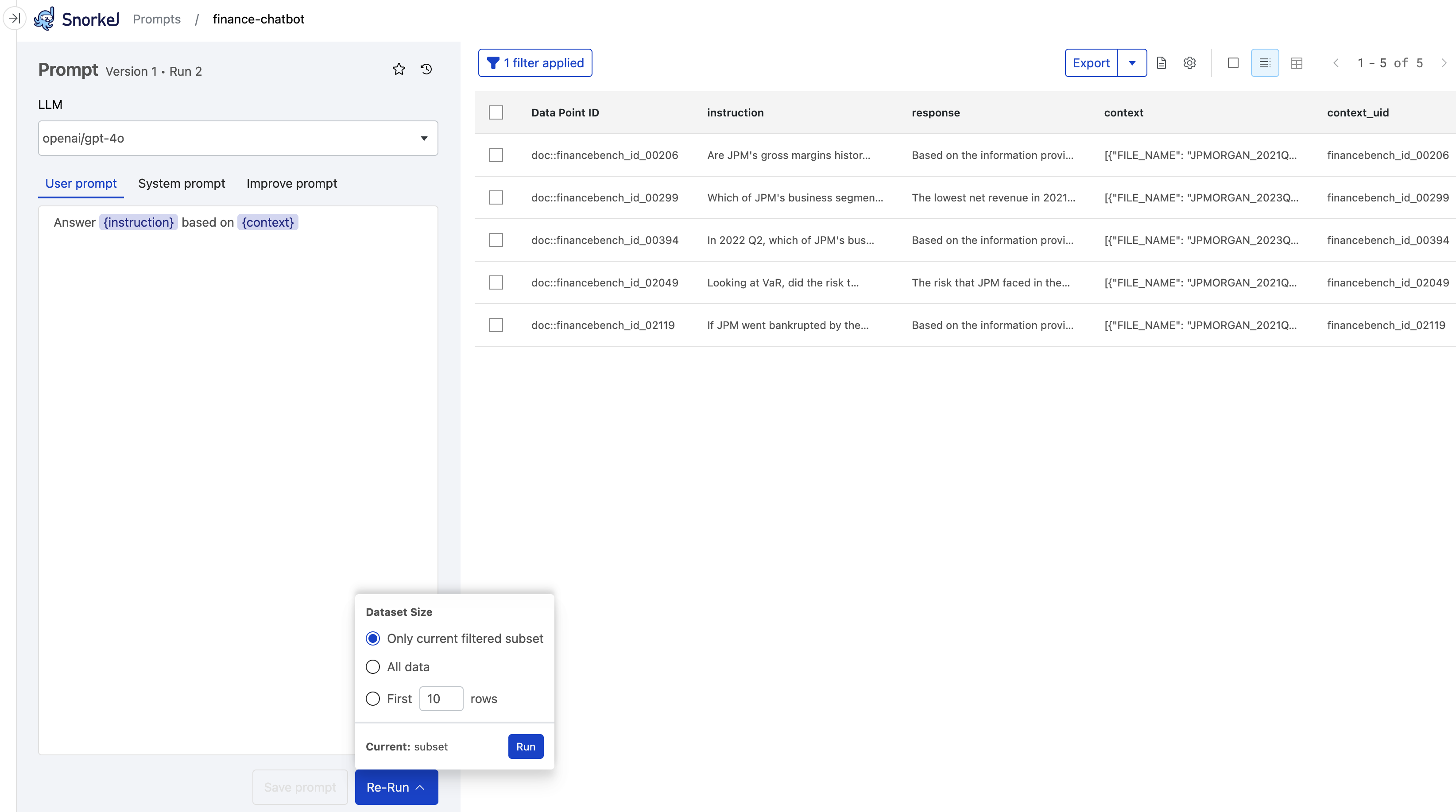Click finance-chatbot breadcrumb

(x=258, y=19)
